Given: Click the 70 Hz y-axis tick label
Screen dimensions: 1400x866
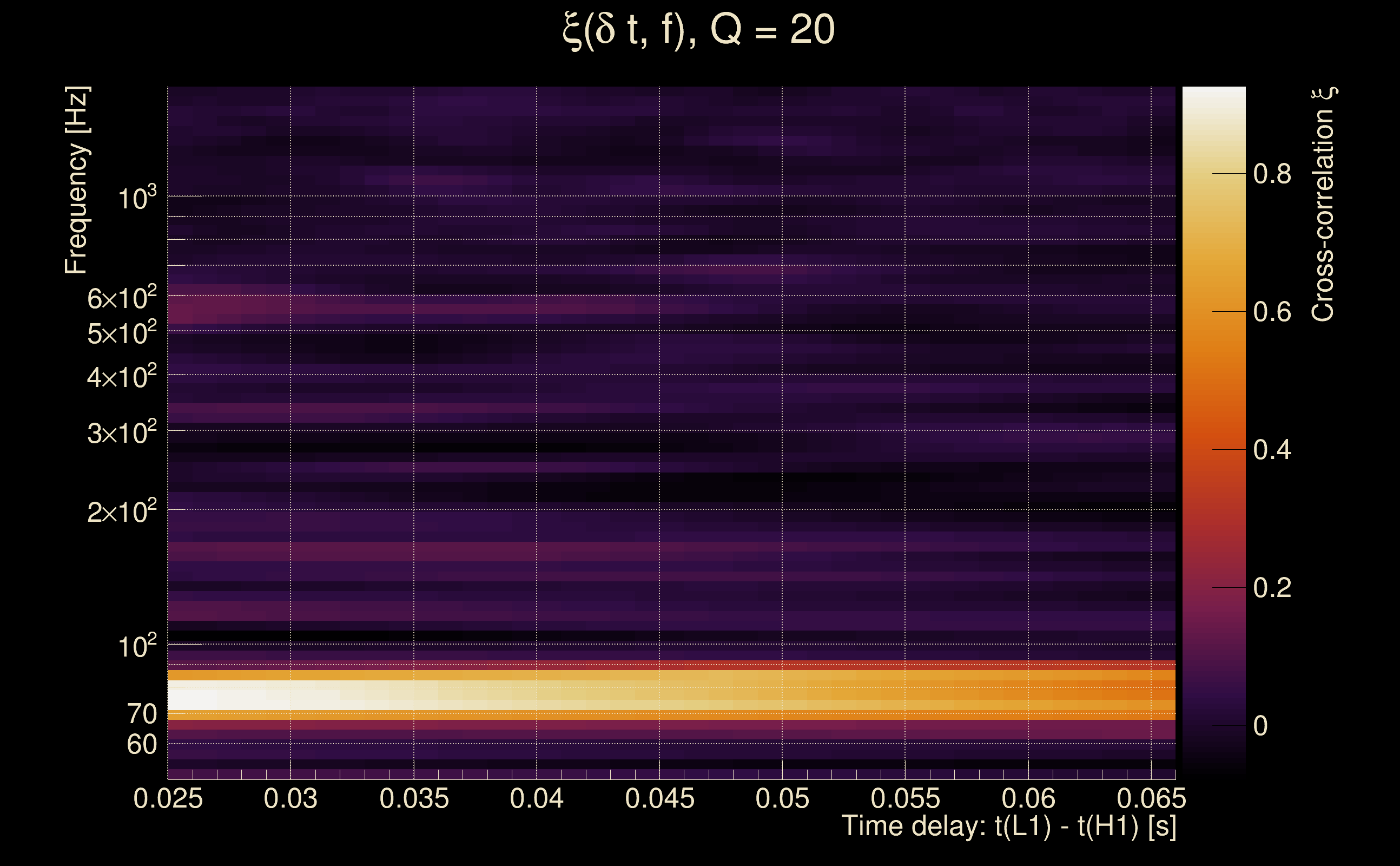Looking at the screenshot, I should pos(141,714).
